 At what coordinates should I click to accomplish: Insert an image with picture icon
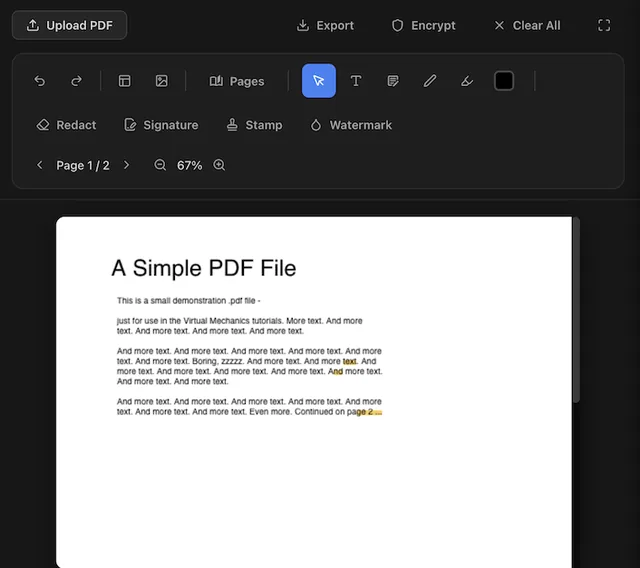162,81
